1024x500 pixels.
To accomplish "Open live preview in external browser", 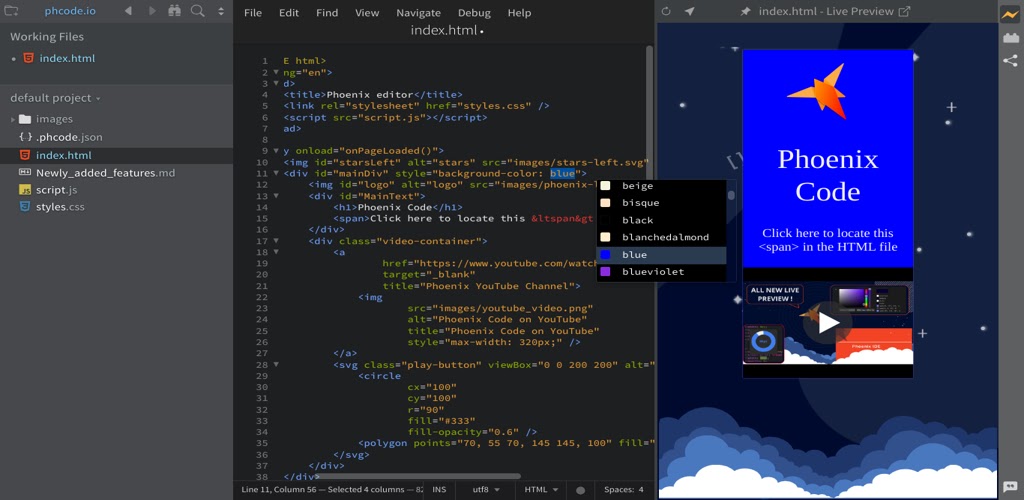I will (x=905, y=12).
